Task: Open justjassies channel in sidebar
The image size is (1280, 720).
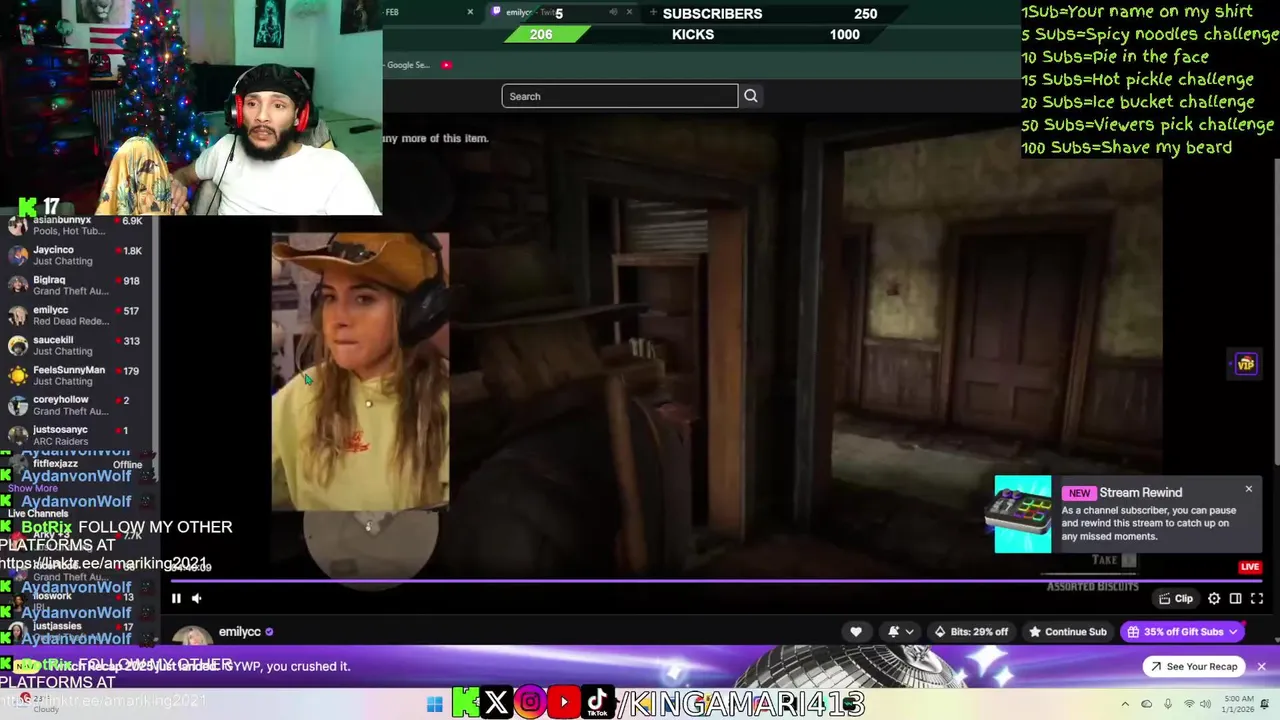Action: click(77, 631)
